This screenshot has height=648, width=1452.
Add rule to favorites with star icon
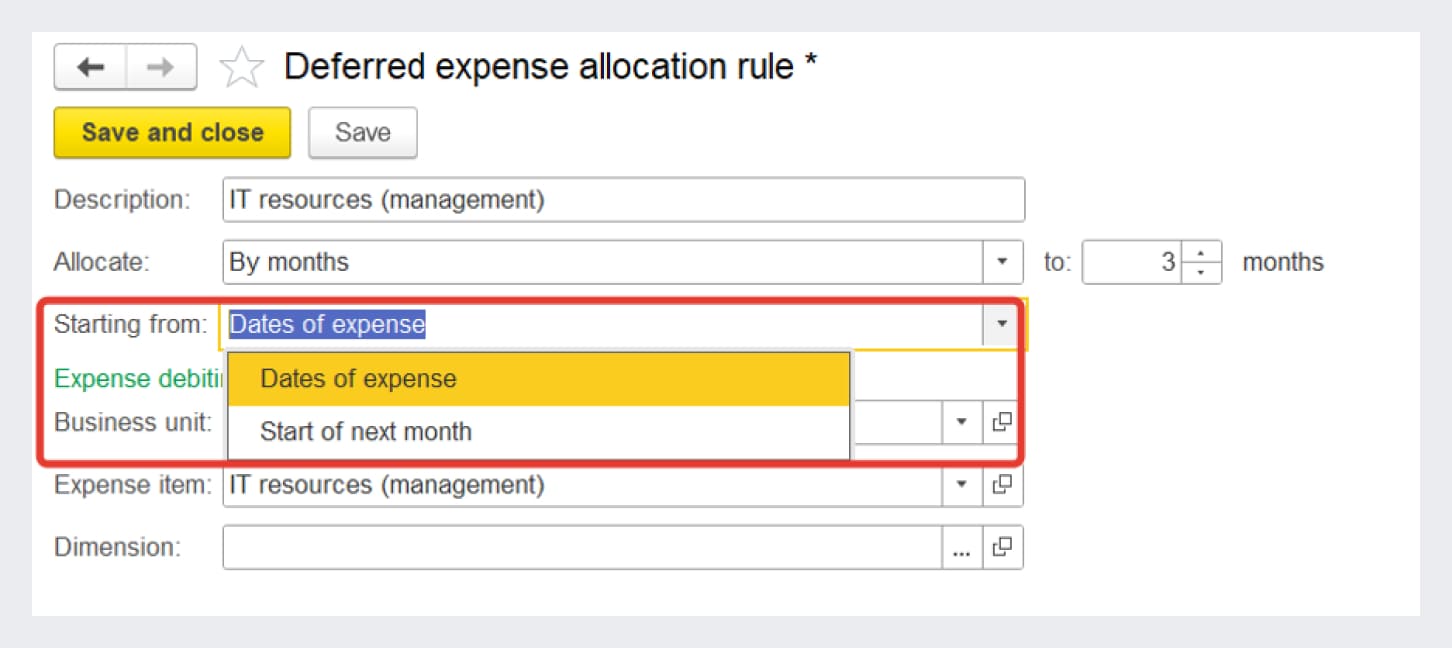pos(241,68)
